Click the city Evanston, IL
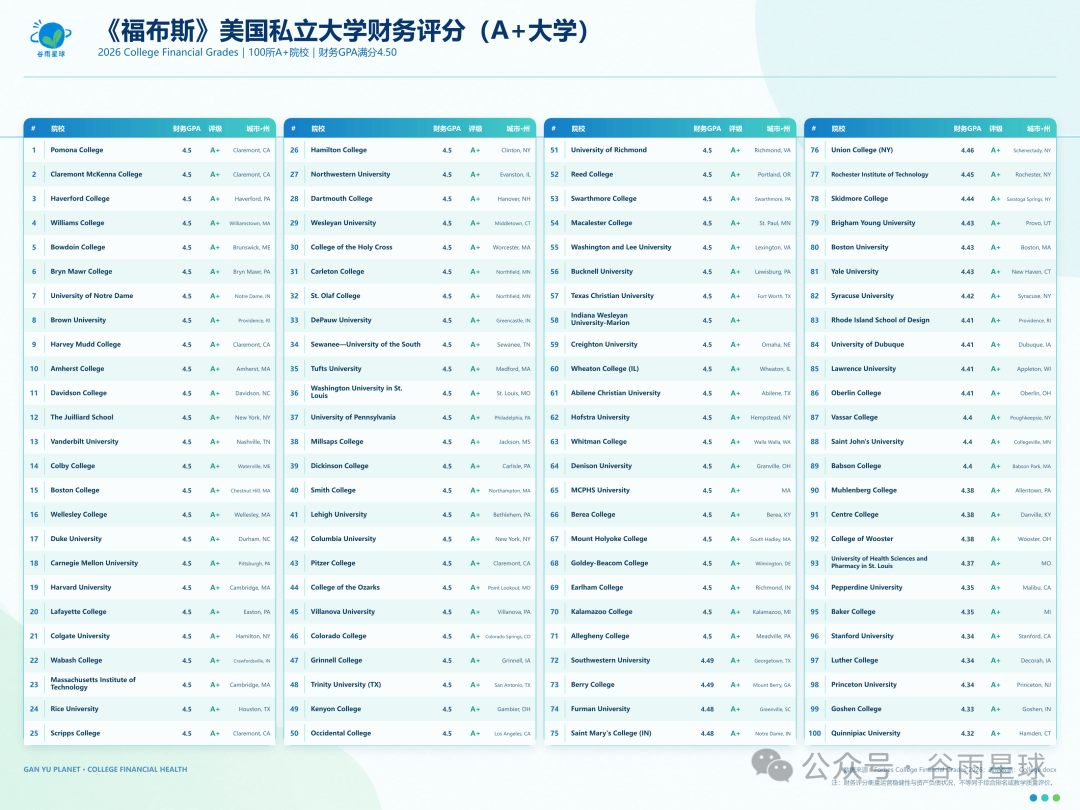 click(515, 175)
